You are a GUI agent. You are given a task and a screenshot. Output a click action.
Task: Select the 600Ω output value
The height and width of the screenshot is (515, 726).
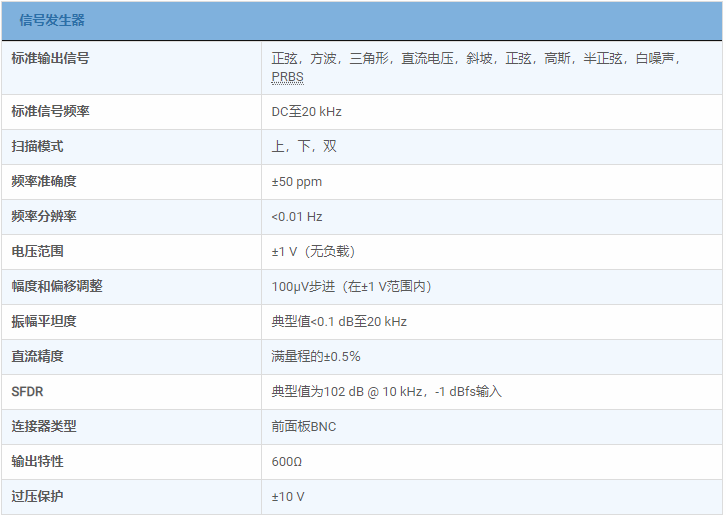(287, 462)
